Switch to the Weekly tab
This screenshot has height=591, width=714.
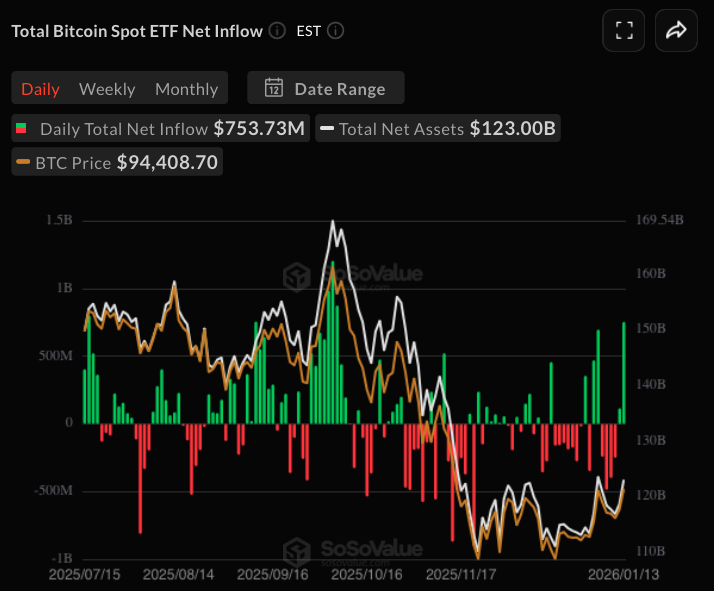tap(107, 89)
